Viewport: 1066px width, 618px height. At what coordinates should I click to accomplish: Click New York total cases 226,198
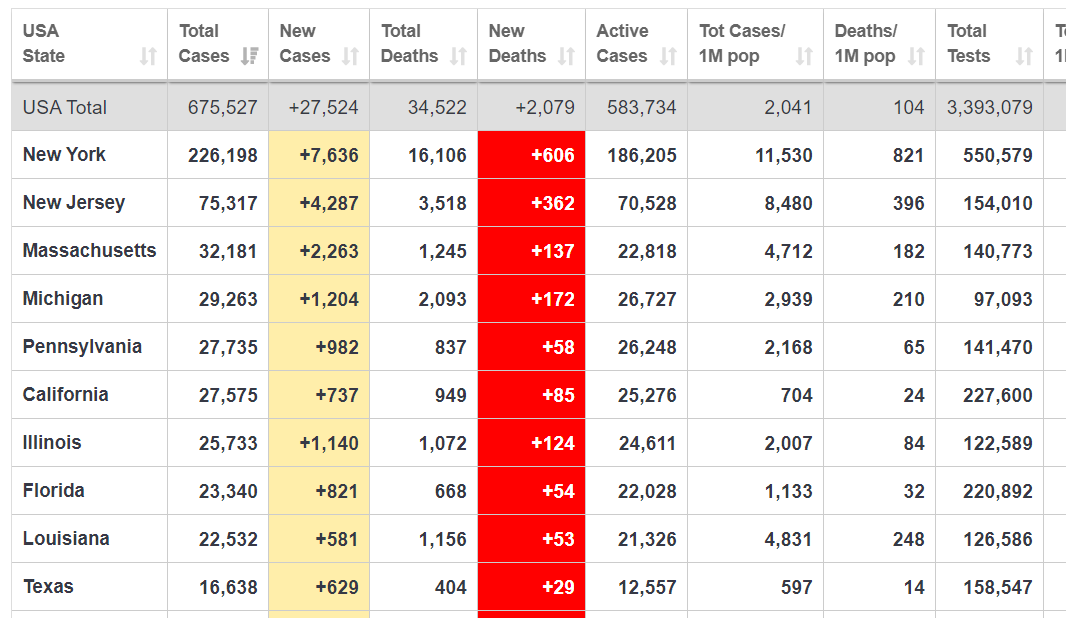coord(223,156)
